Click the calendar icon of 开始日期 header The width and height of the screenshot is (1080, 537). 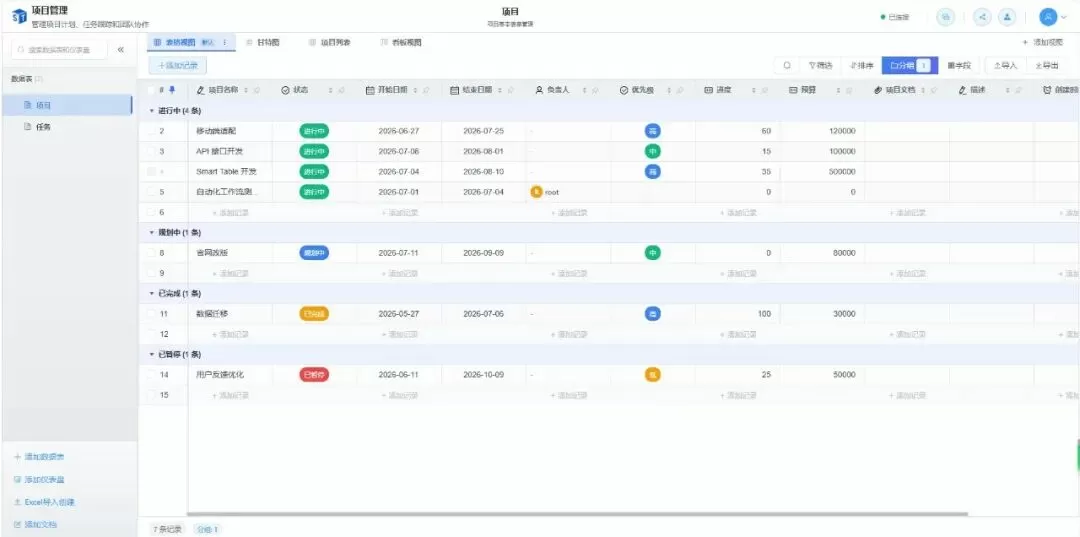370,90
